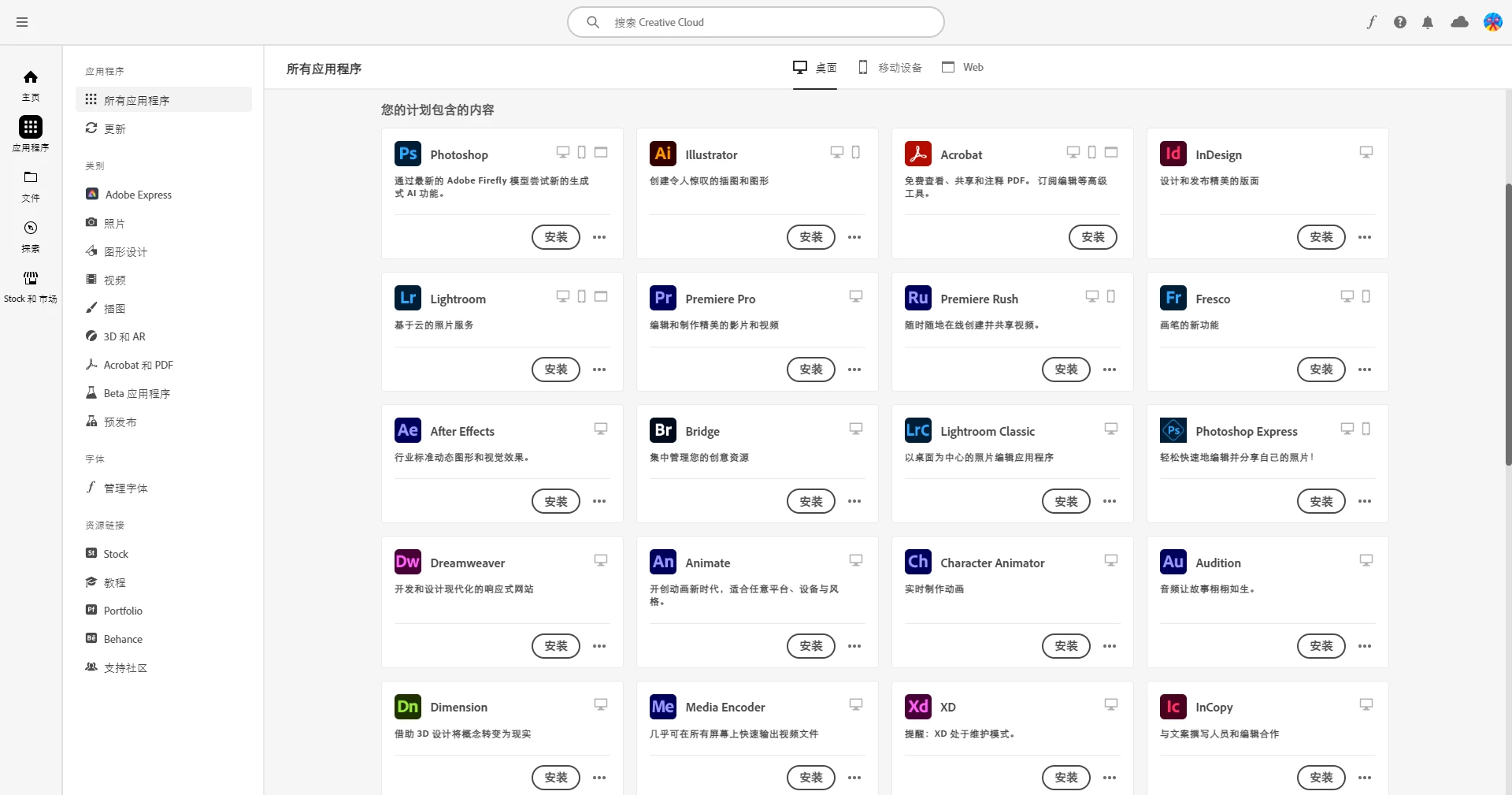Open more options for After Effects
Screen dimensions: 1512x795
(599, 501)
